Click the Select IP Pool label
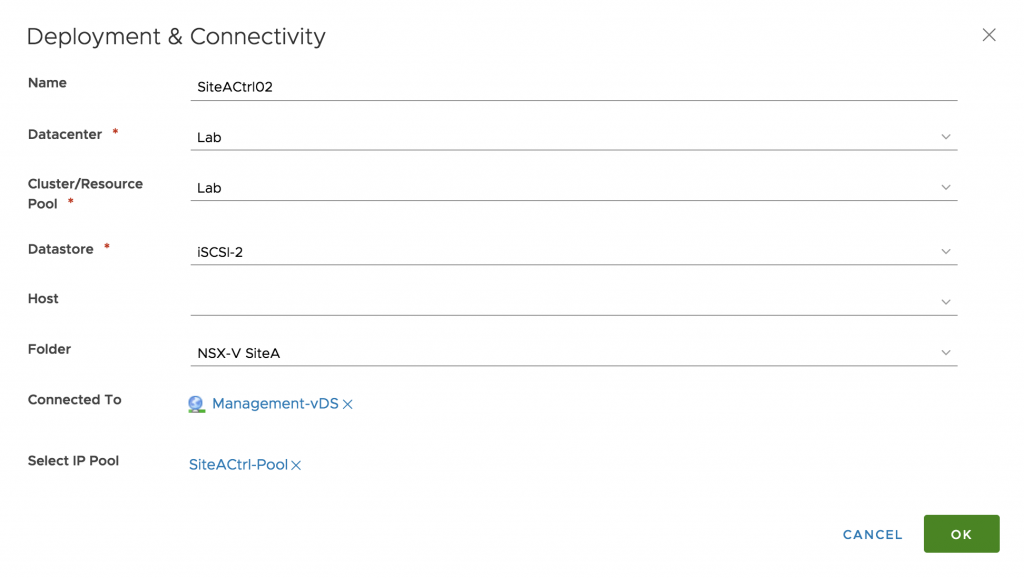The width and height of the screenshot is (1024, 578). (73, 460)
